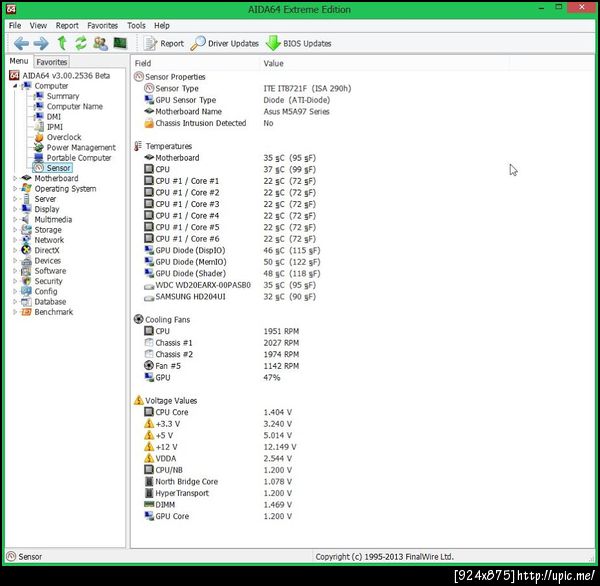This screenshot has height=586, width=600.
Task: Select Computer Name in the tree
Action: click(x=75, y=106)
